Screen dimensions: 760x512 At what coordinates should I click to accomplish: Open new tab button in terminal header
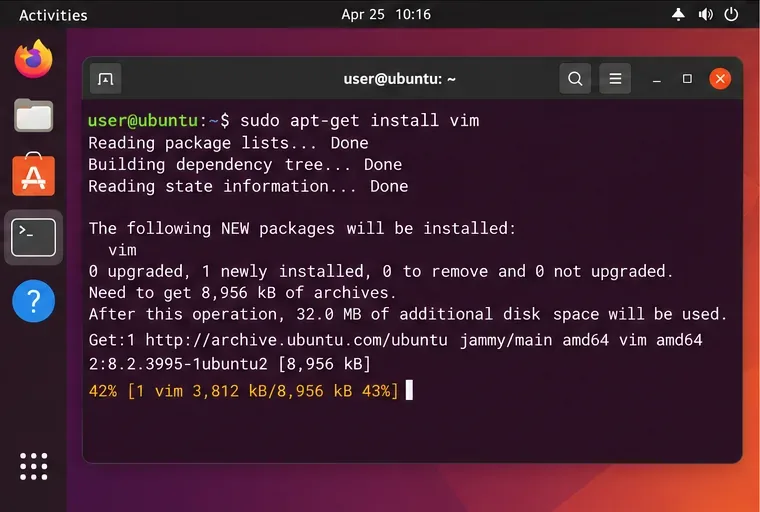105,79
